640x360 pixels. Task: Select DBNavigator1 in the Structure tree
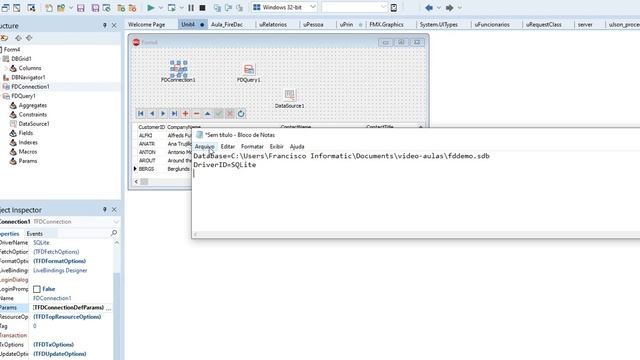(28, 77)
